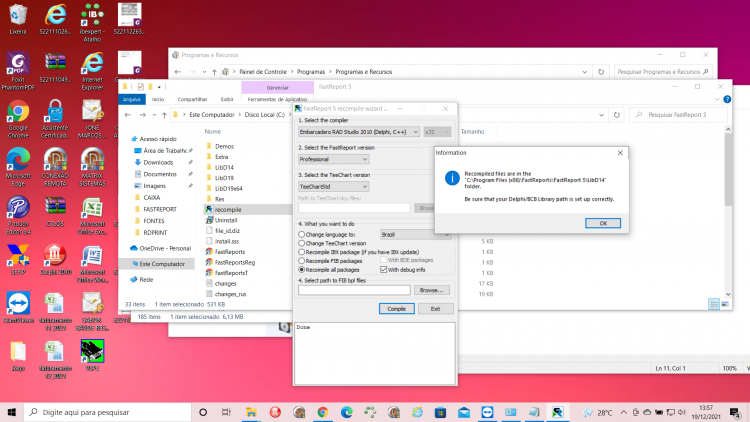
Task: Click the Compile button
Action: (x=397, y=309)
